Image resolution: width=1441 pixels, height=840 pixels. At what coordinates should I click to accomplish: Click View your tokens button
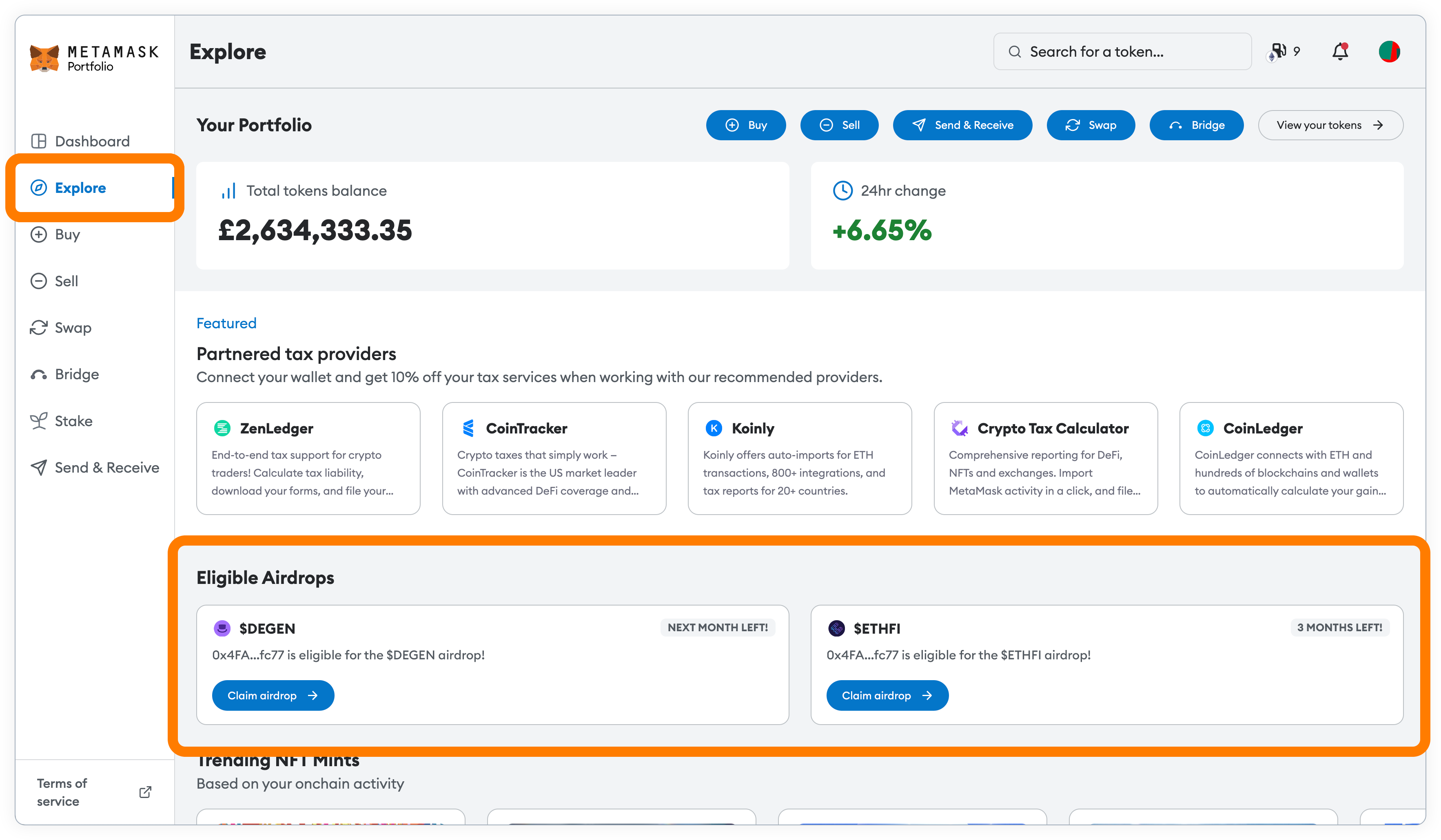1330,125
